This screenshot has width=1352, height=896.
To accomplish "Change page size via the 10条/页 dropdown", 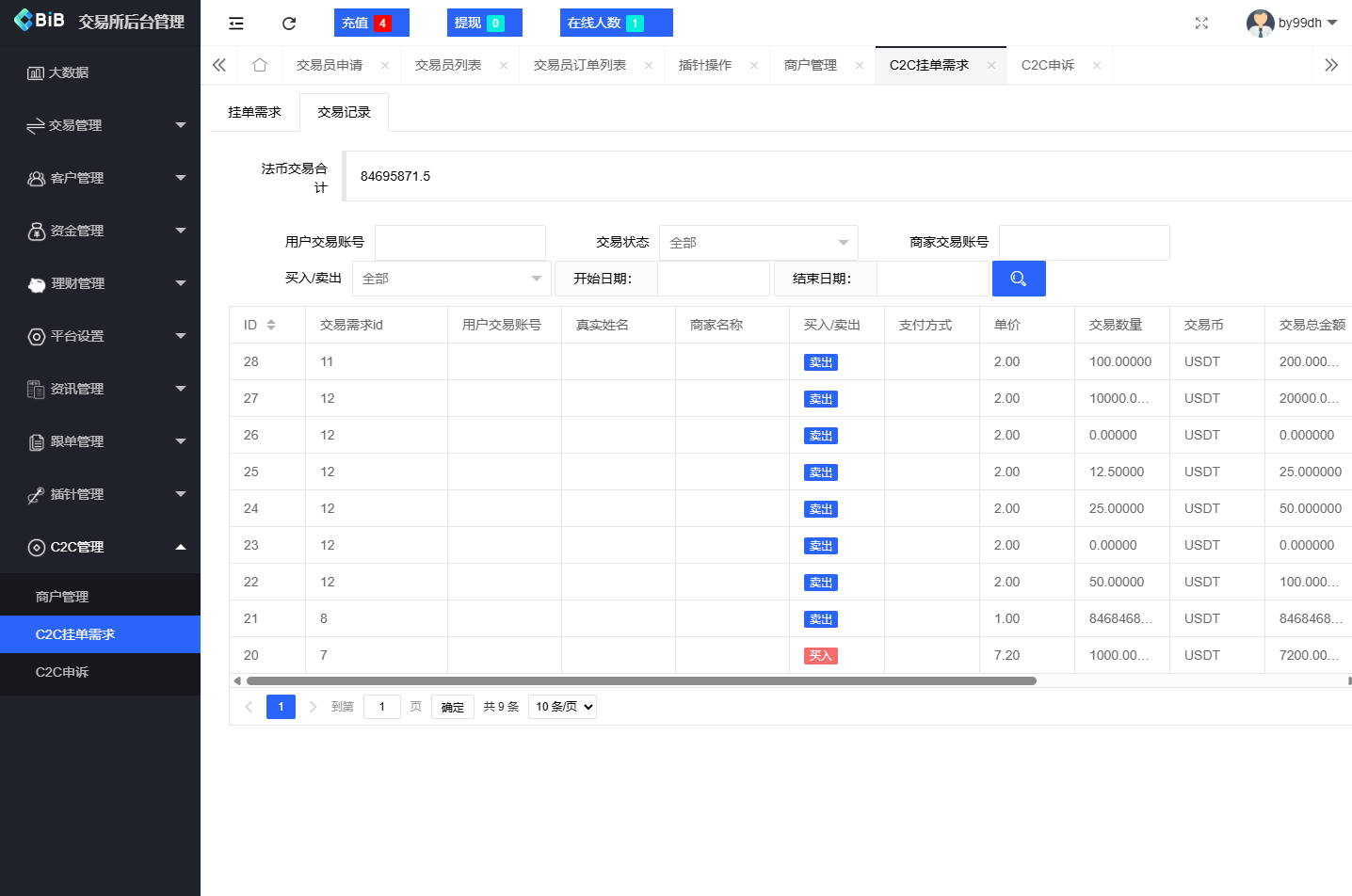I will point(562,706).
